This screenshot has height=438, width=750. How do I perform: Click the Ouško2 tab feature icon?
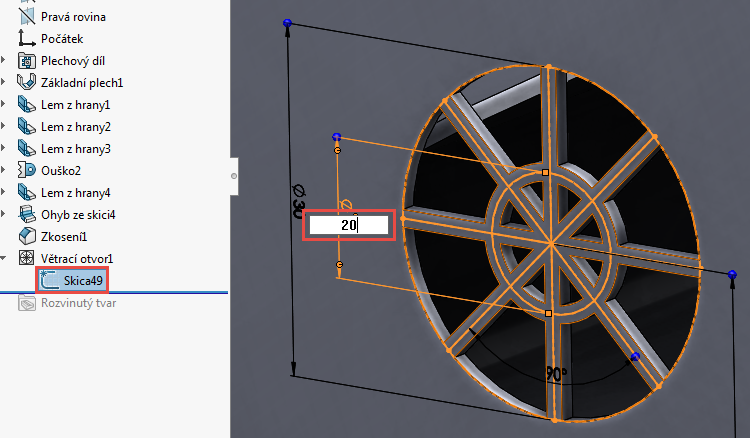[27, 170]
